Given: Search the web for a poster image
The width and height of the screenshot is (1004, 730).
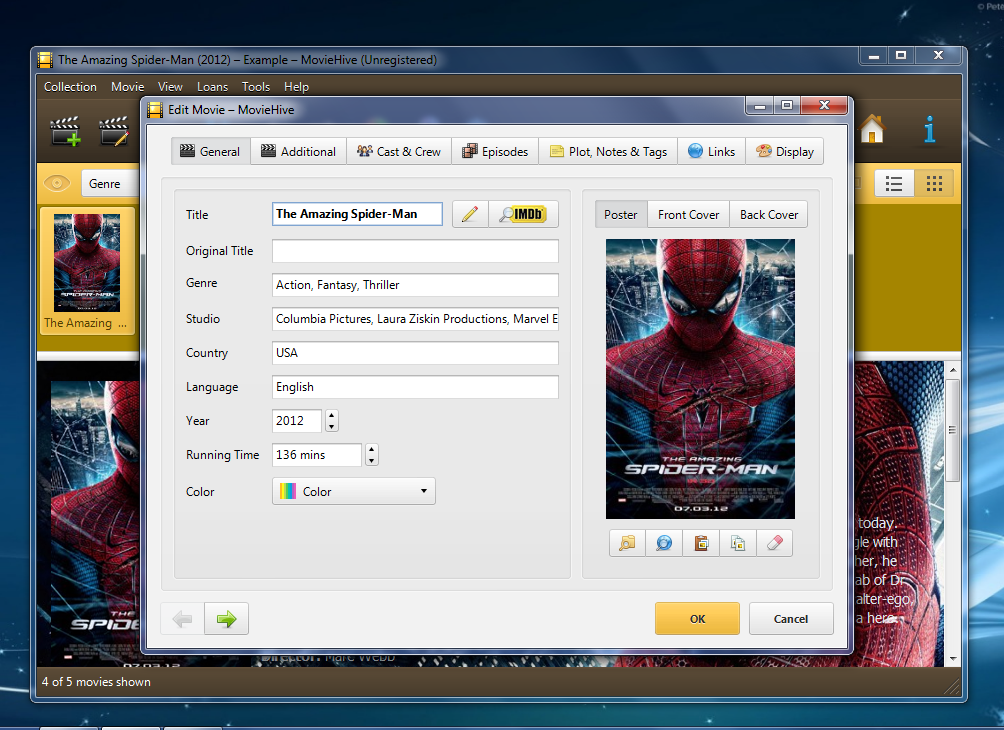Looking at the screenshot, I should (x=664, y=543).
